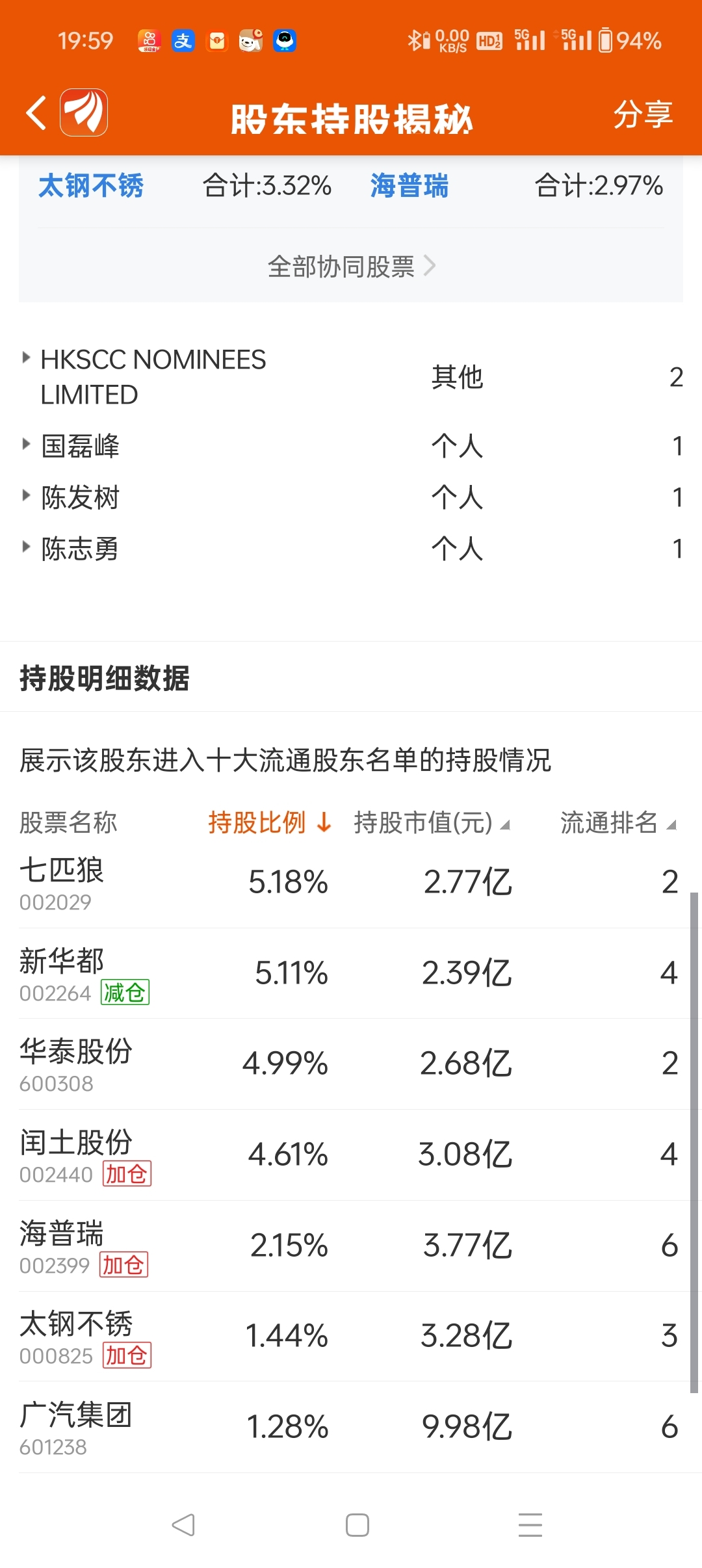Click the 加仓 tag under 太钢不锈

click(127, 1355)
